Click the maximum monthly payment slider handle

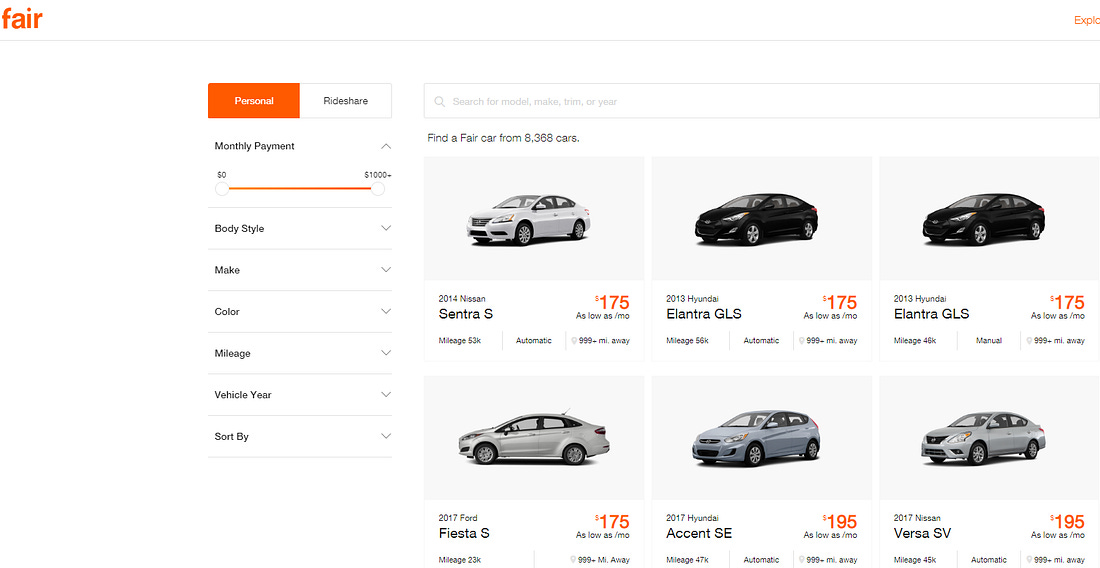tap(378, 189)
